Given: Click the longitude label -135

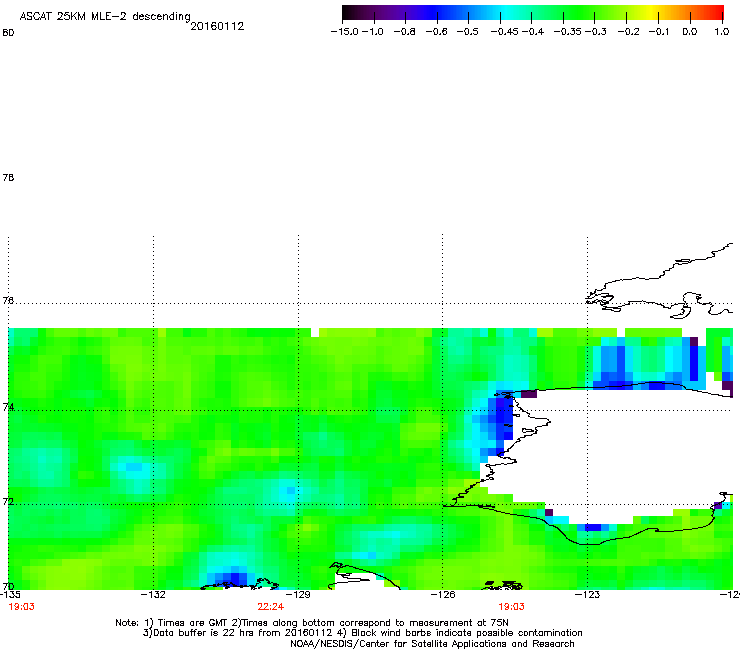Looking at the screenshot, I should click(x=10, y=594).
